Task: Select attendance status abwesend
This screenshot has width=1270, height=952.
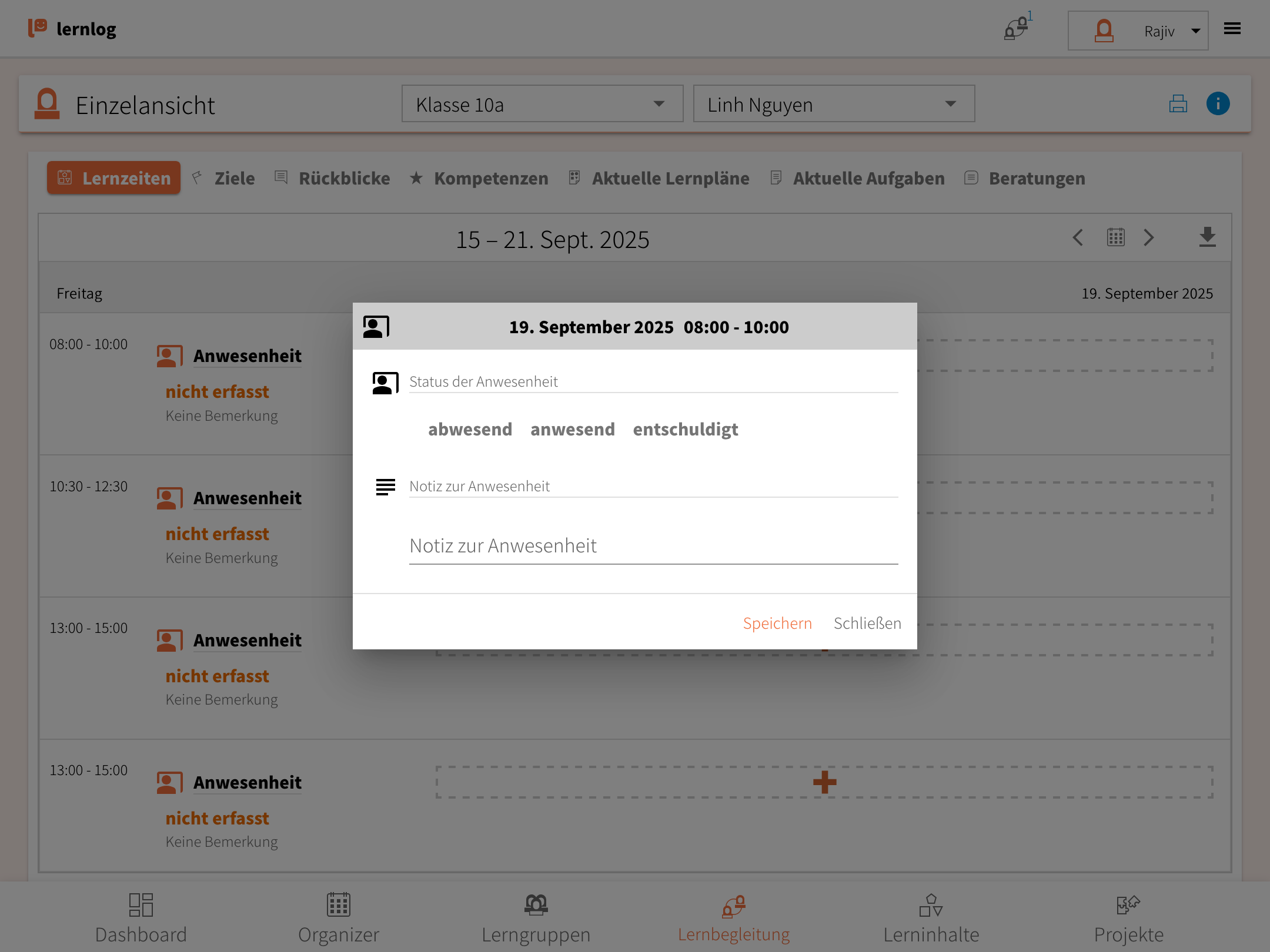Action: [x=470, y=430]
